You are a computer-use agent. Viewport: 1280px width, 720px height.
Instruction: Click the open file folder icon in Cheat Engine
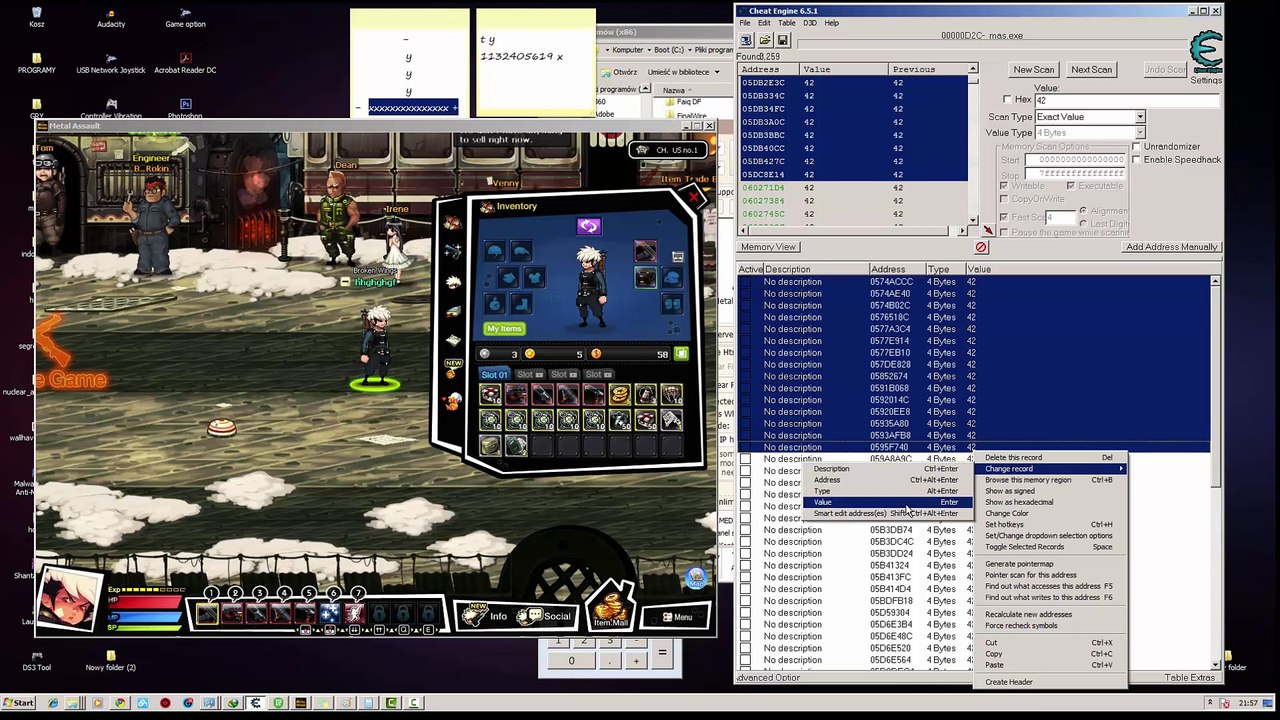[x=765, y=40]
